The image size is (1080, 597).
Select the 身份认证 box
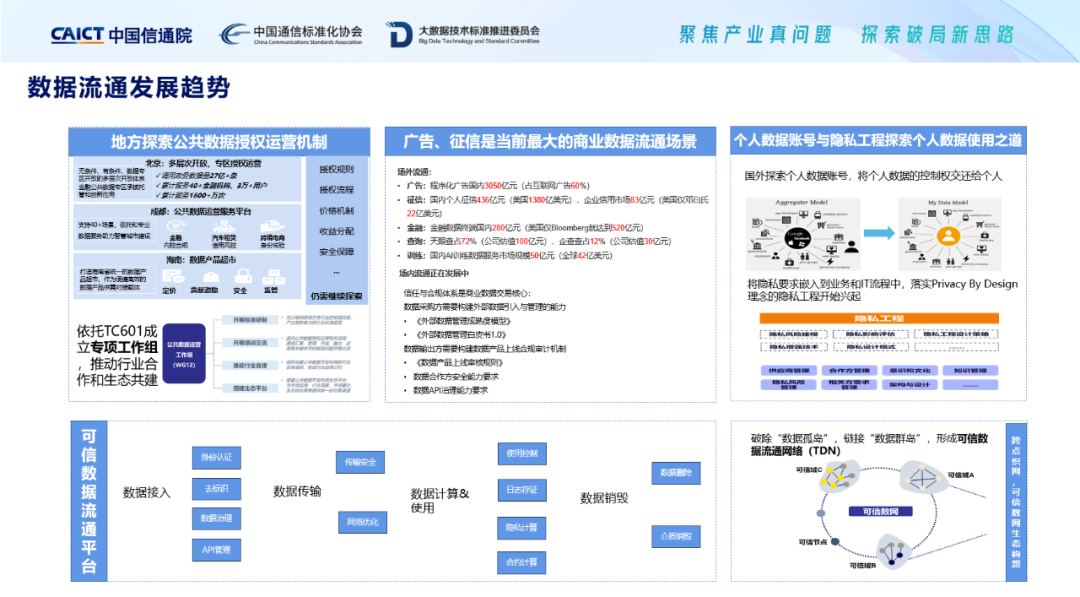tap(216, 457)
